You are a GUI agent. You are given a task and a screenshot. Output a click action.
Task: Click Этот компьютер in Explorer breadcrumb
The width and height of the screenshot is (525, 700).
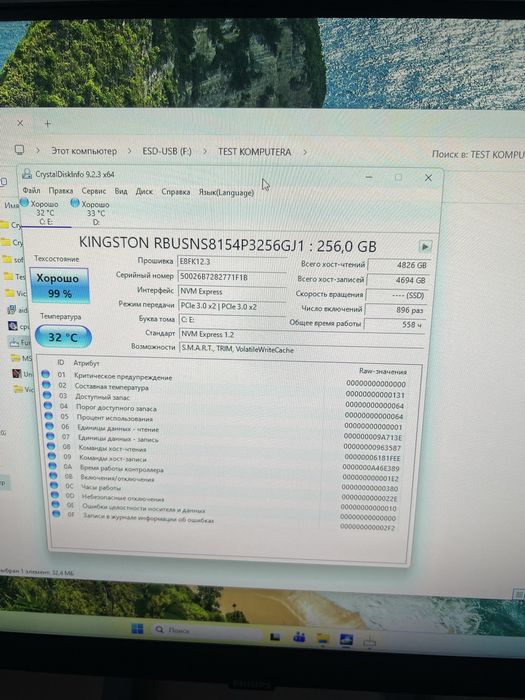pos(84,151)
